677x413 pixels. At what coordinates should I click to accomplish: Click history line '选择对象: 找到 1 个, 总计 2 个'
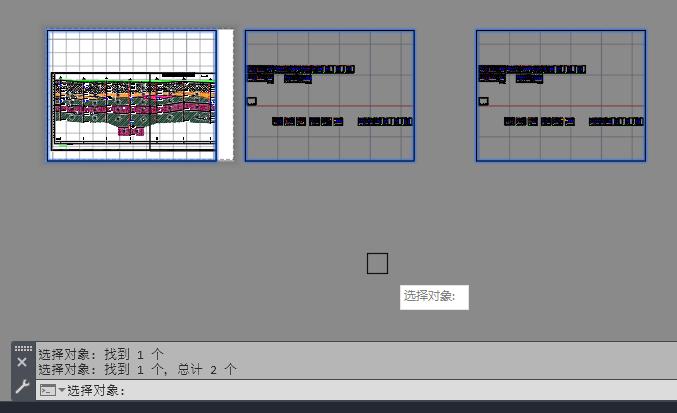tap(137, 369)
